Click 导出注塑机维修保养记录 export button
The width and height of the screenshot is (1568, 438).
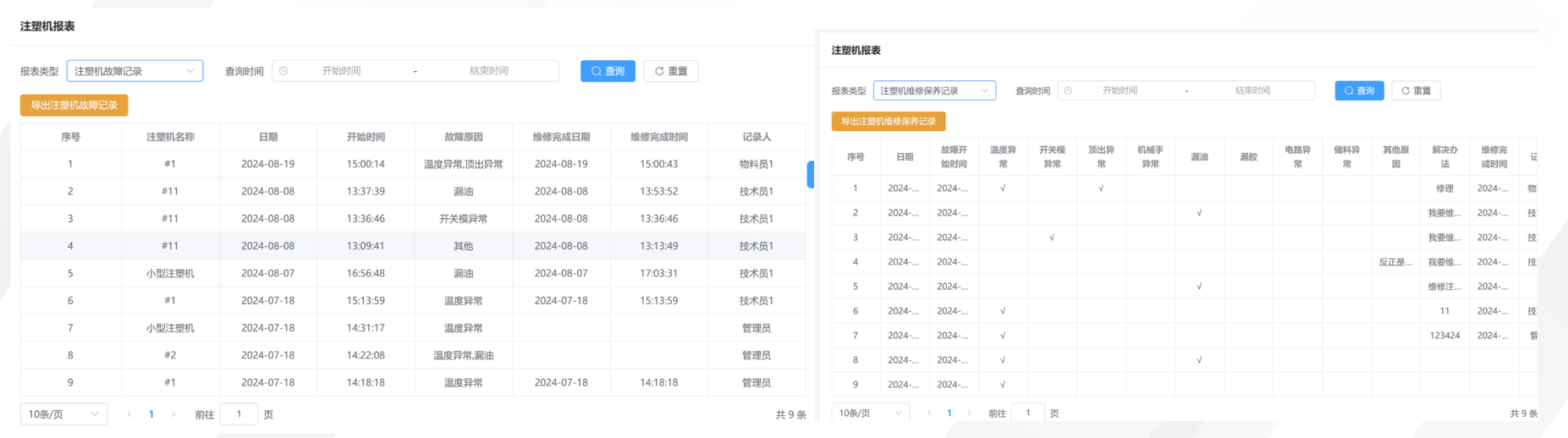[x=889, y=122]
